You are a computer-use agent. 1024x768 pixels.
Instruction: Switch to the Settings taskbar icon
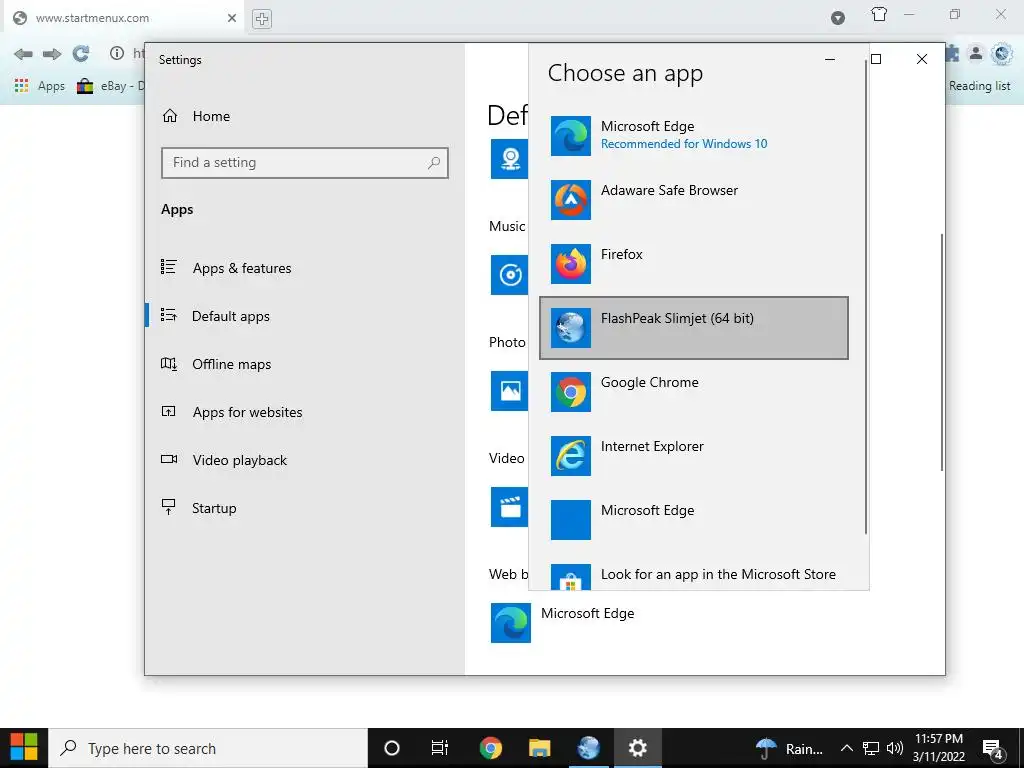click(637, 748)
